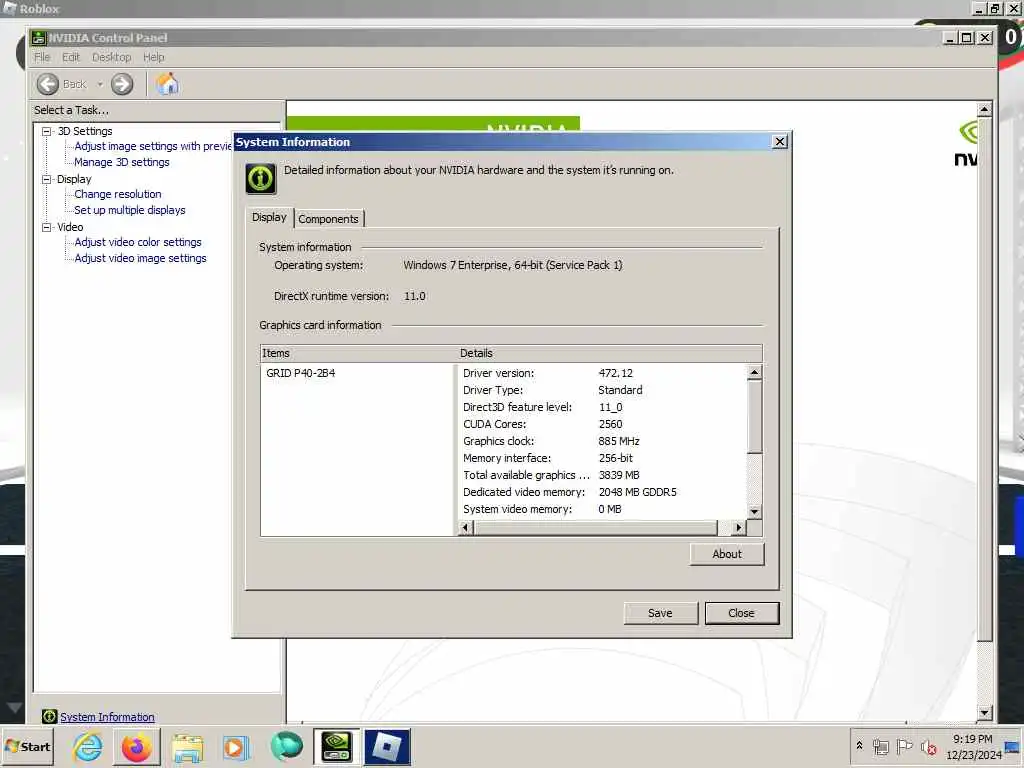Image resolution: width=1024 pixels, height=768 pixels.
Task: Close System Information dialog with X
Action: point(780,142)
